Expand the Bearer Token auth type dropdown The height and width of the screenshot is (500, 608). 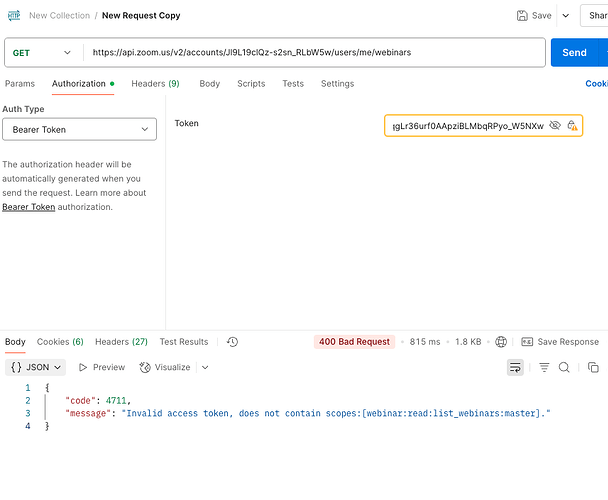point(79,129)
